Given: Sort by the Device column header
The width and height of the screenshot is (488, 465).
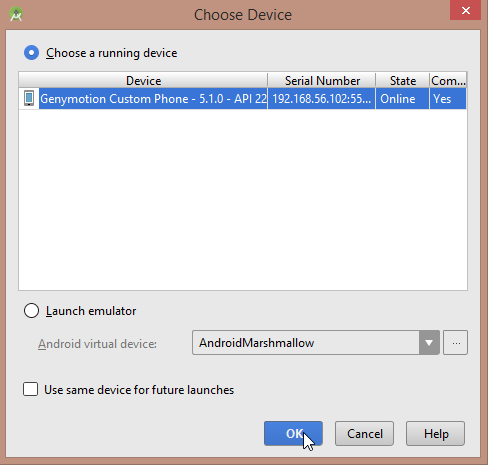Looking at the screenshot, I should [x=143, y=80].
